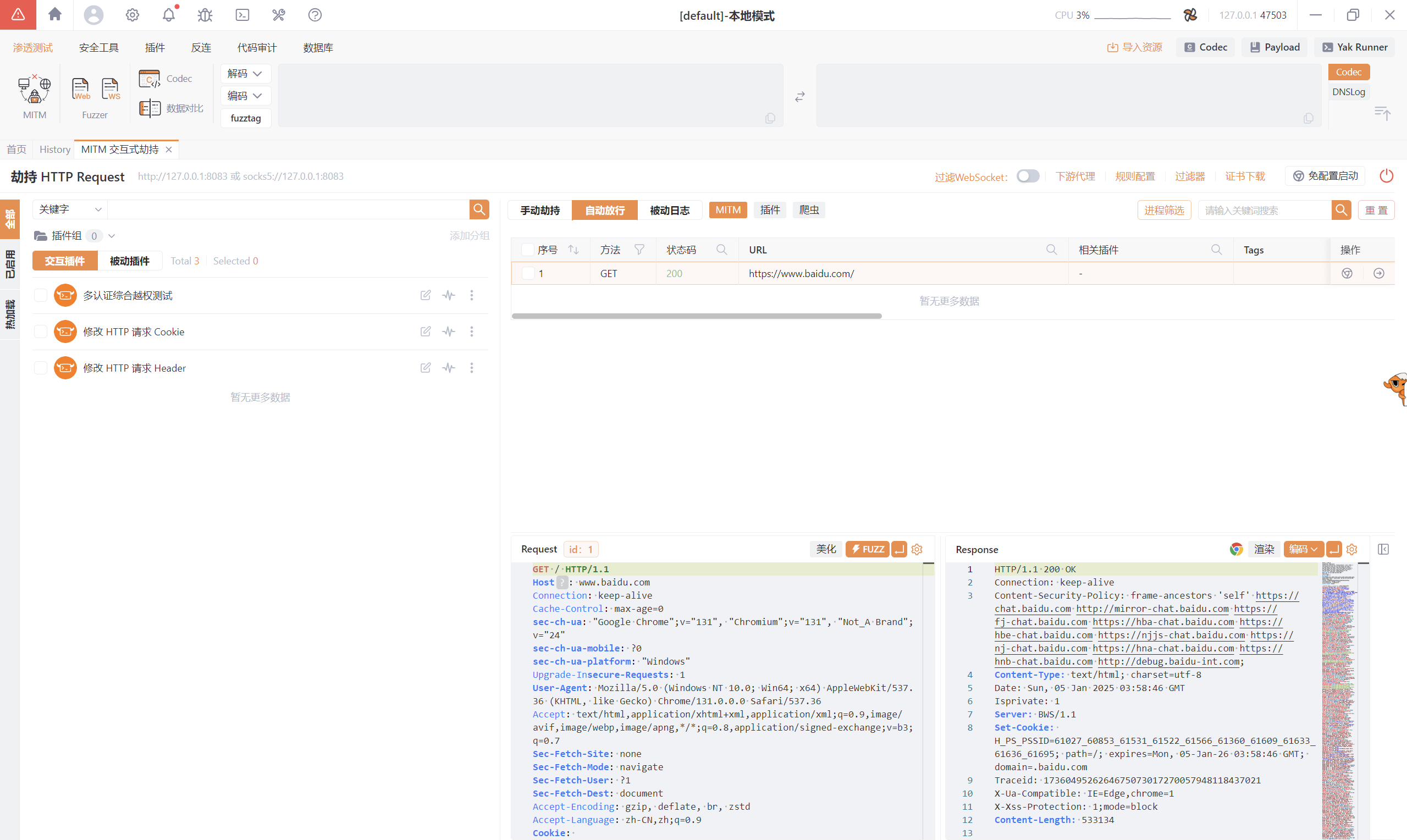
Task: Click the notification bell icon
Action: (169, 15)
